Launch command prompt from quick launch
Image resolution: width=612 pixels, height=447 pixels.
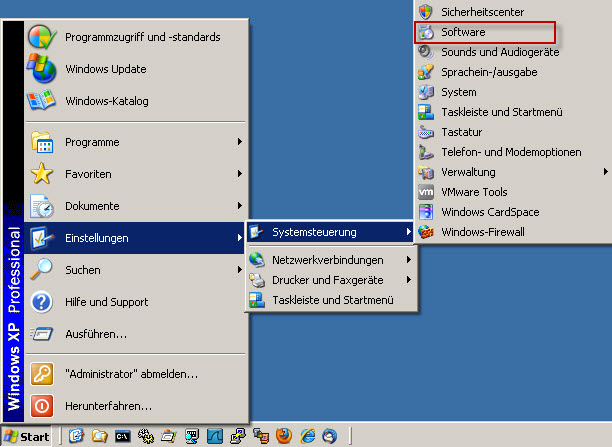click(x=123, y=436)
